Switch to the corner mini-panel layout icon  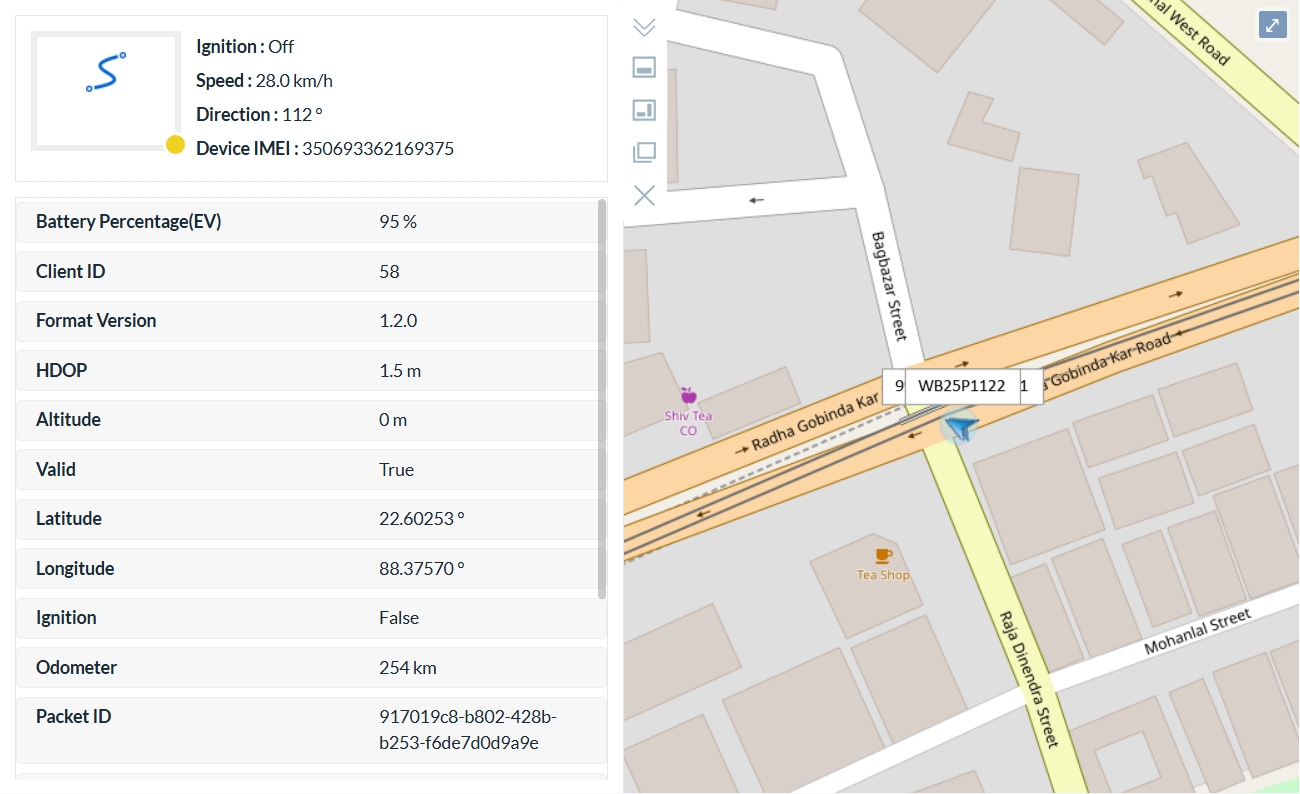click(644, 110)
